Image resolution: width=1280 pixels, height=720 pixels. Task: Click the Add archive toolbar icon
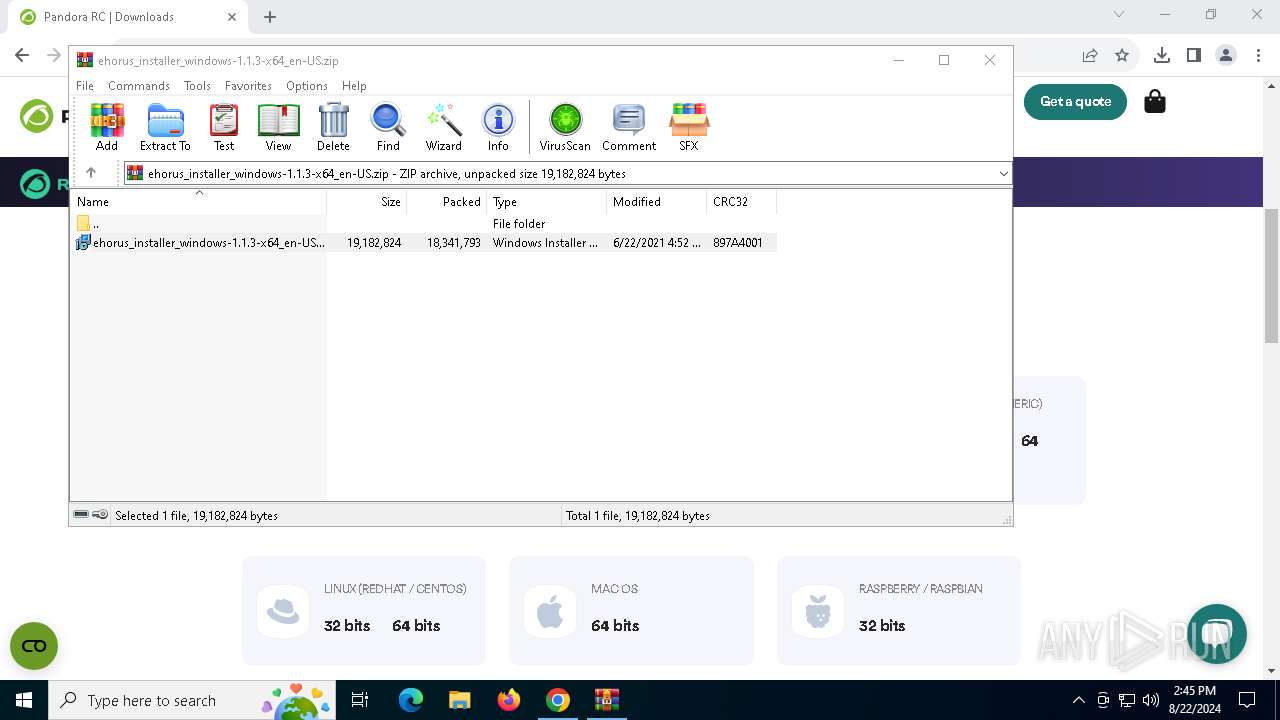coord(107,127)
